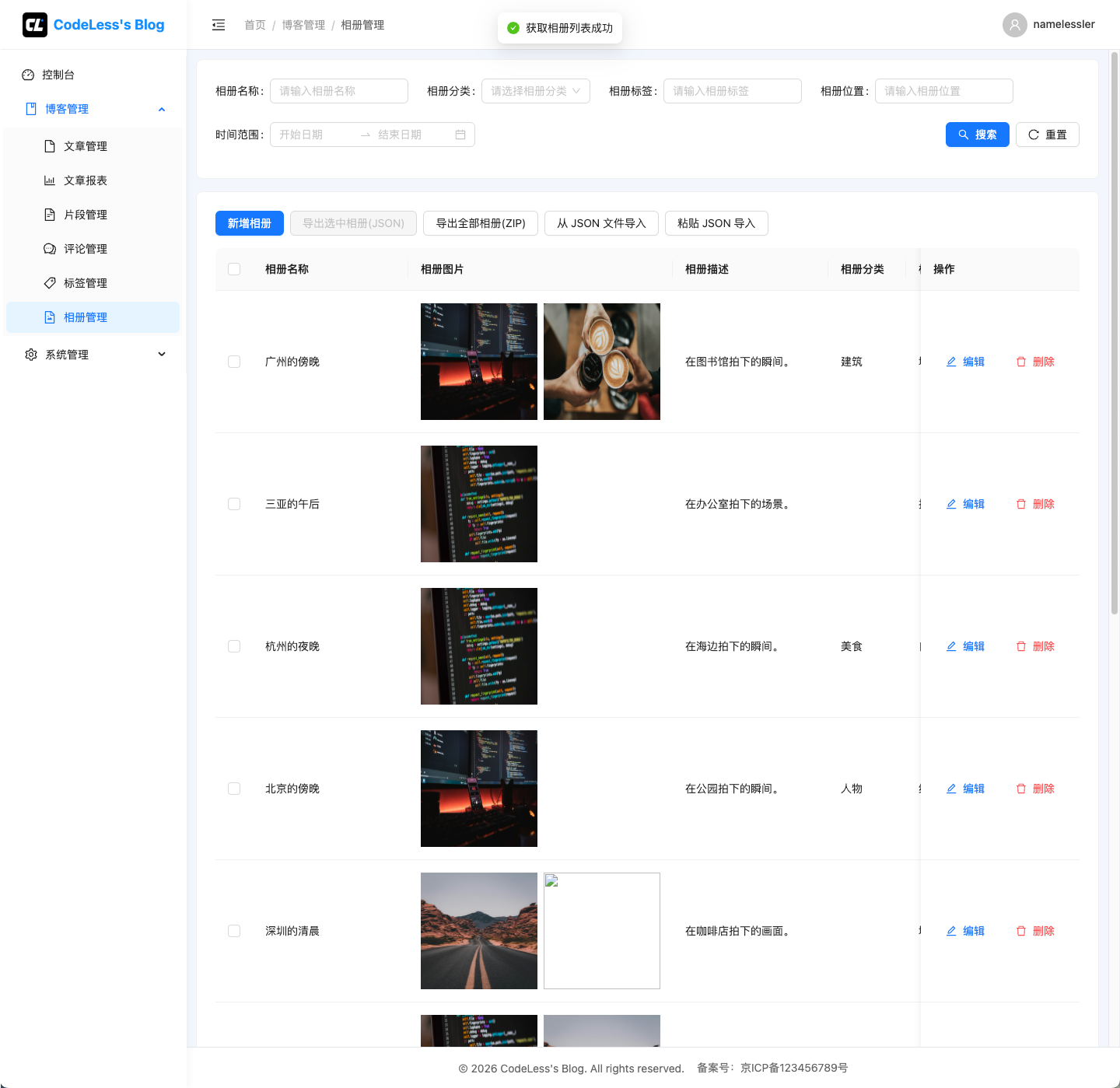Check the 深圳的清晨 row checkbox

coord(234,931)
